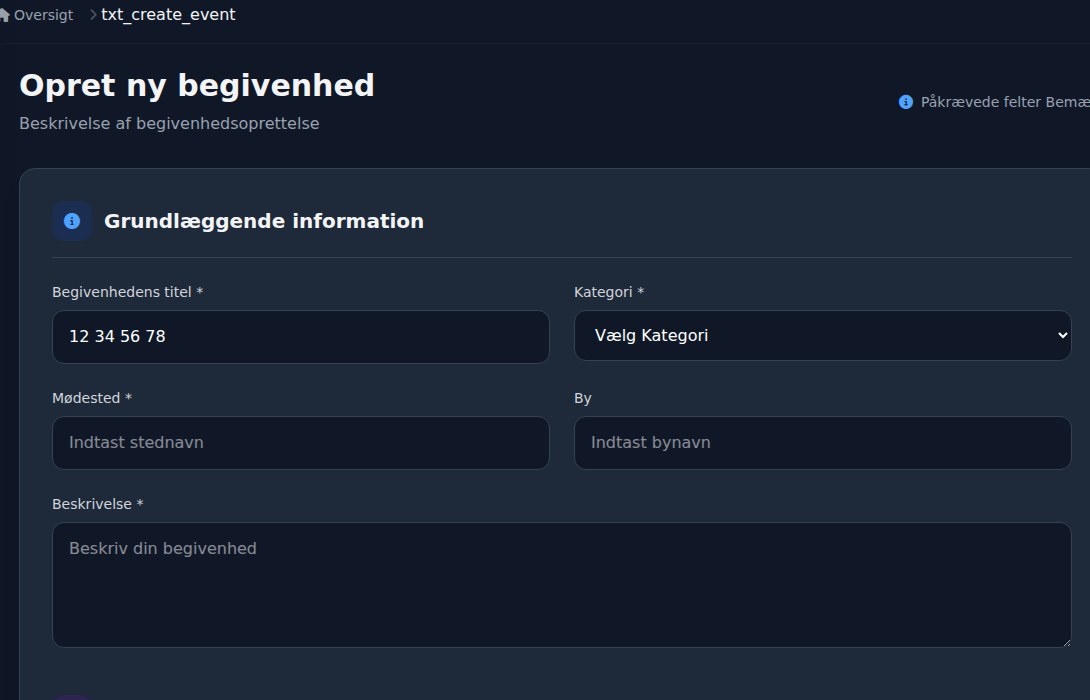Click the Beskrivelse text area
The width and height of the screenshot is (1090, 700).
tap(562, 585)
